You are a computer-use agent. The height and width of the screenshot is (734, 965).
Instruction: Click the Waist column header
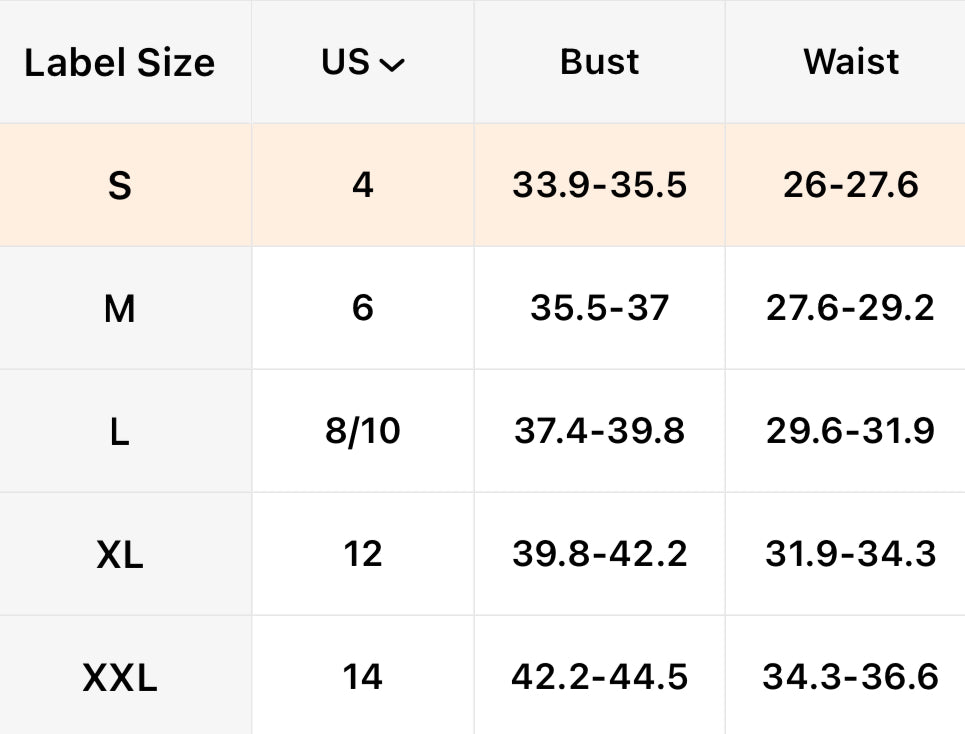[851, 62]
